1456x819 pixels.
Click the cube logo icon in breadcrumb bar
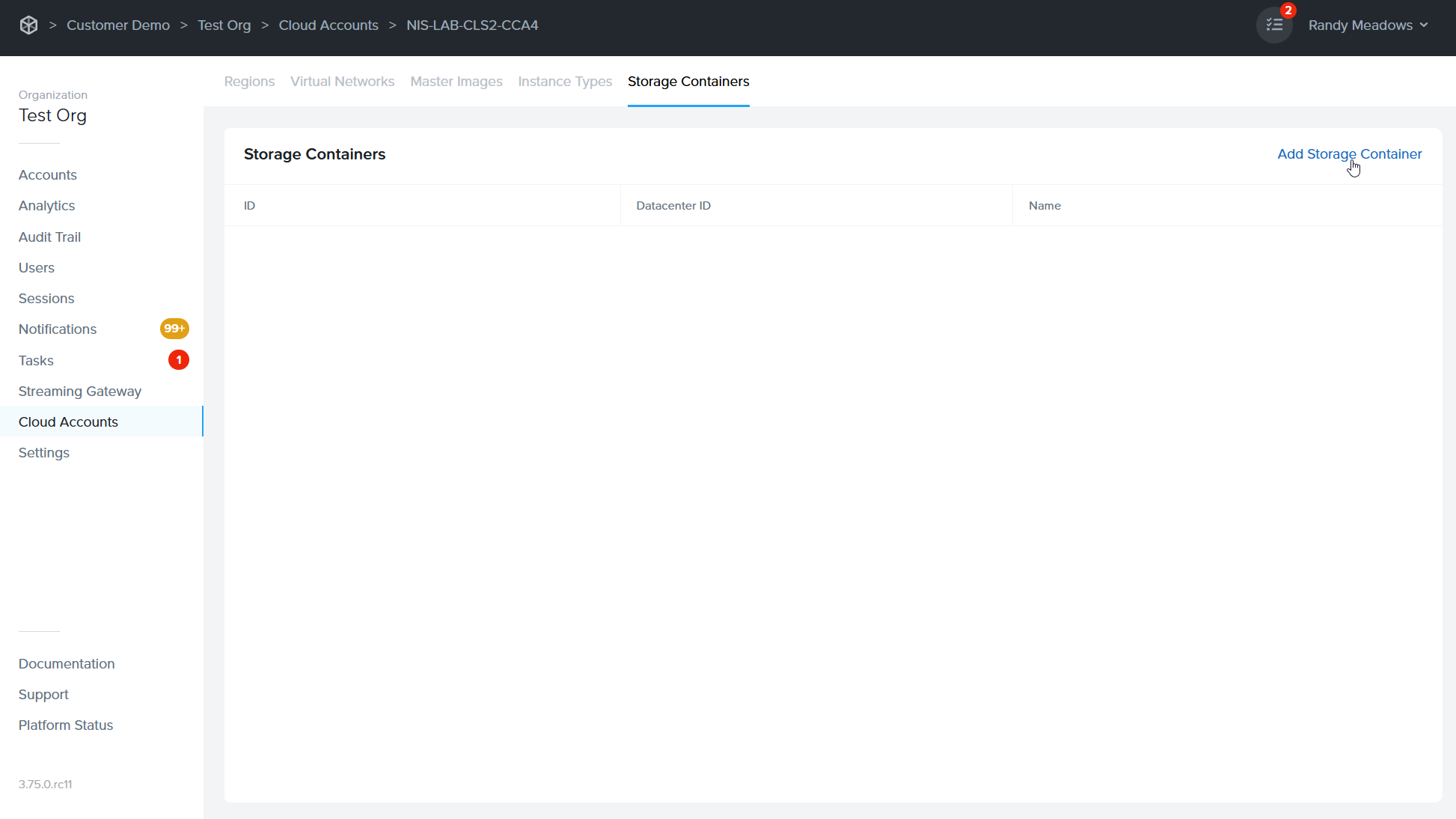click(29, 25)
